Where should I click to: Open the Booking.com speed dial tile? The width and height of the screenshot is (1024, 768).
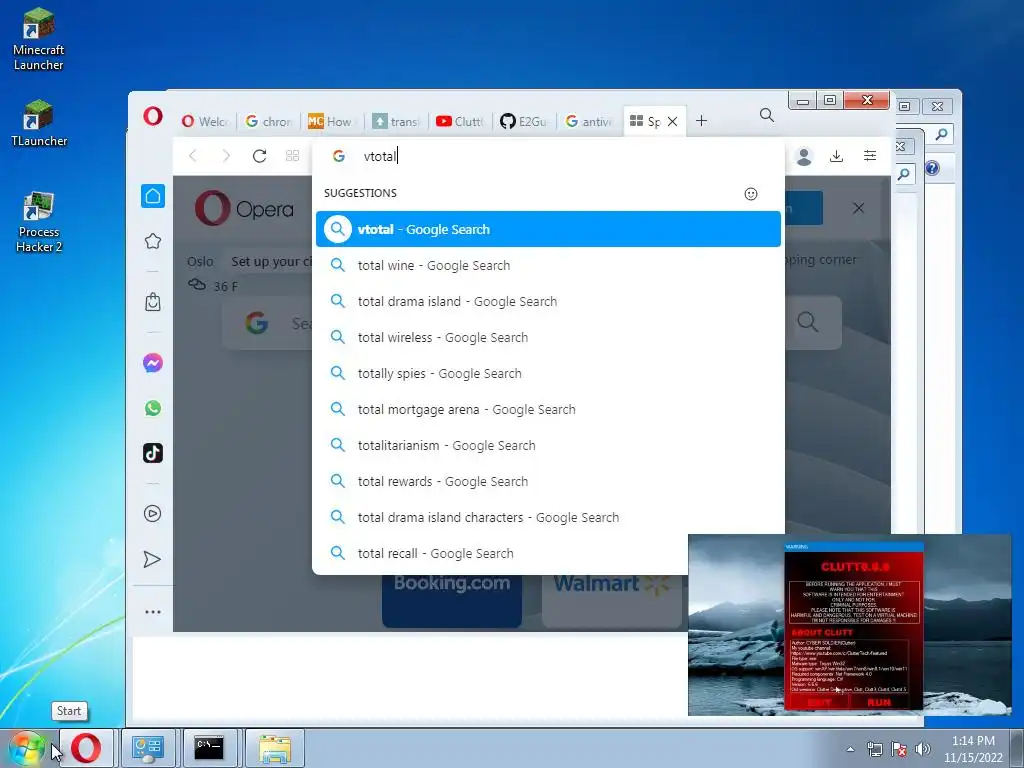452,601
